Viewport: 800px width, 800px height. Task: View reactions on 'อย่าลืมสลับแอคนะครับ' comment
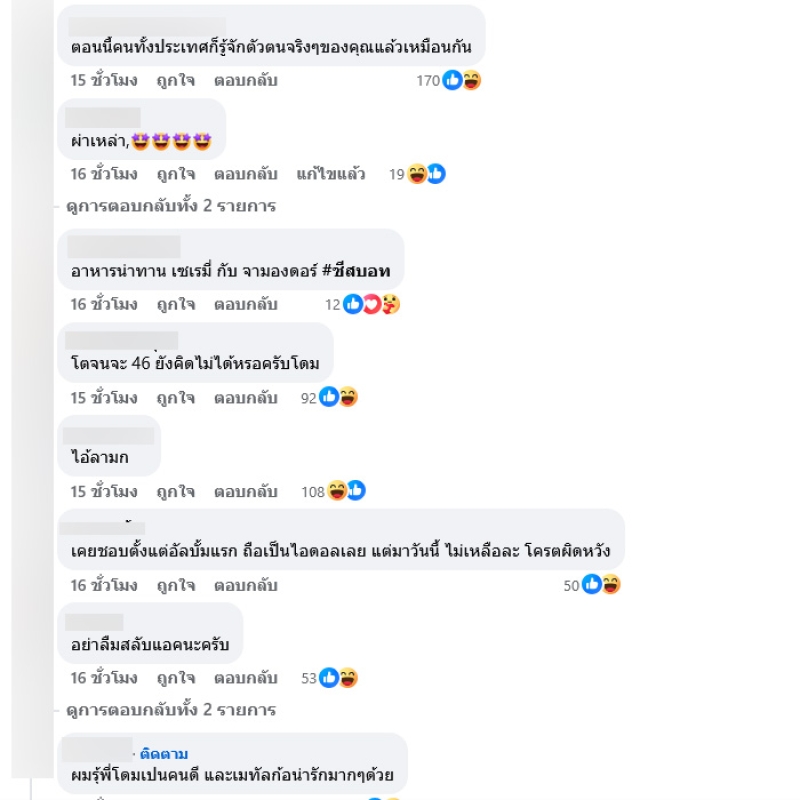(x=338, y=678)
